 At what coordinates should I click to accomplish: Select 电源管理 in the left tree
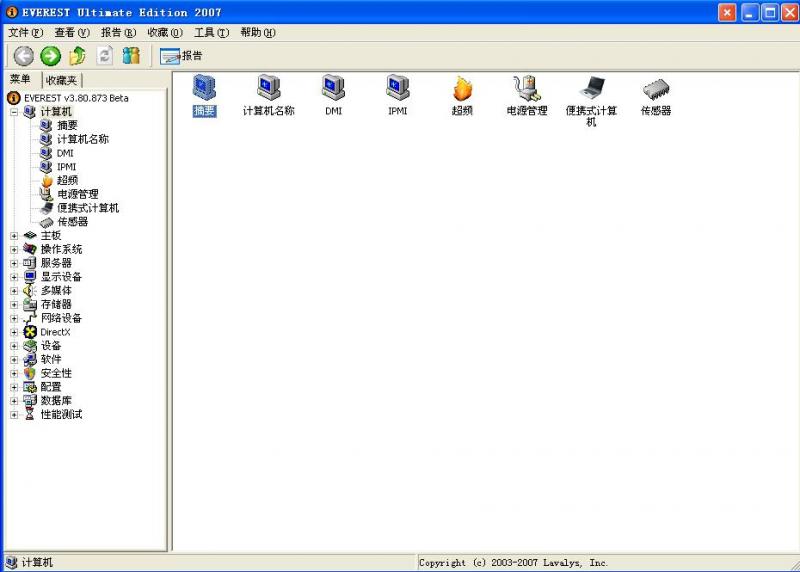pos(78,194)
